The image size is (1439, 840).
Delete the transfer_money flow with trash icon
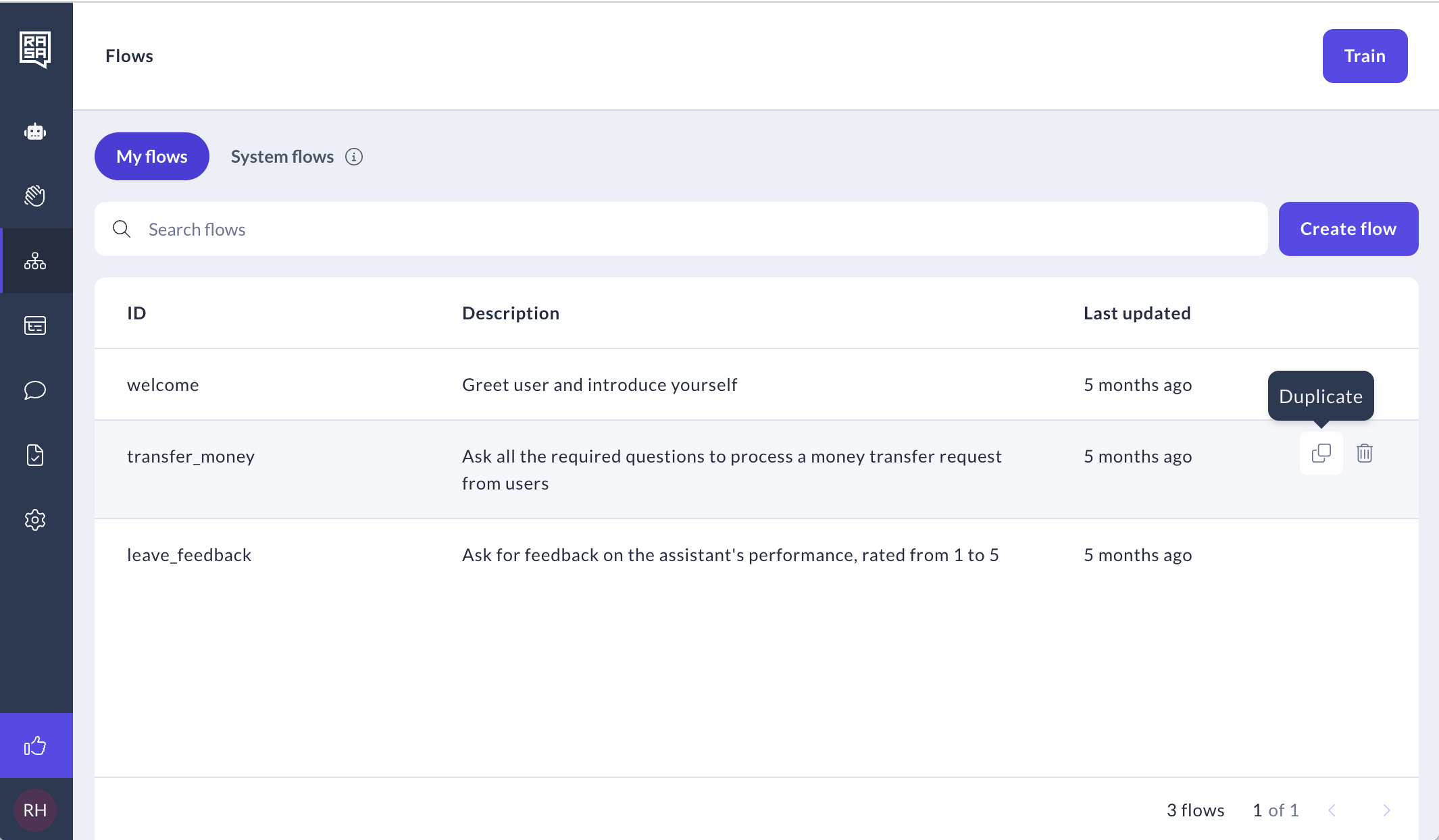1364,453
